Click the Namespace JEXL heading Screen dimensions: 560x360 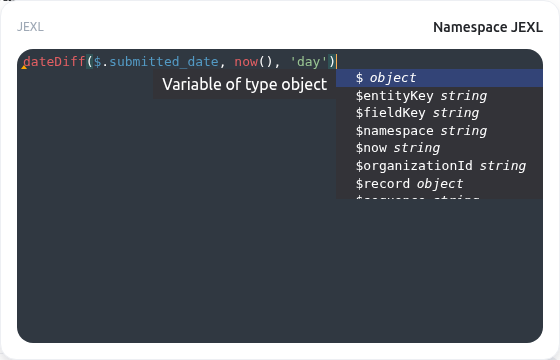click(488, 27)
